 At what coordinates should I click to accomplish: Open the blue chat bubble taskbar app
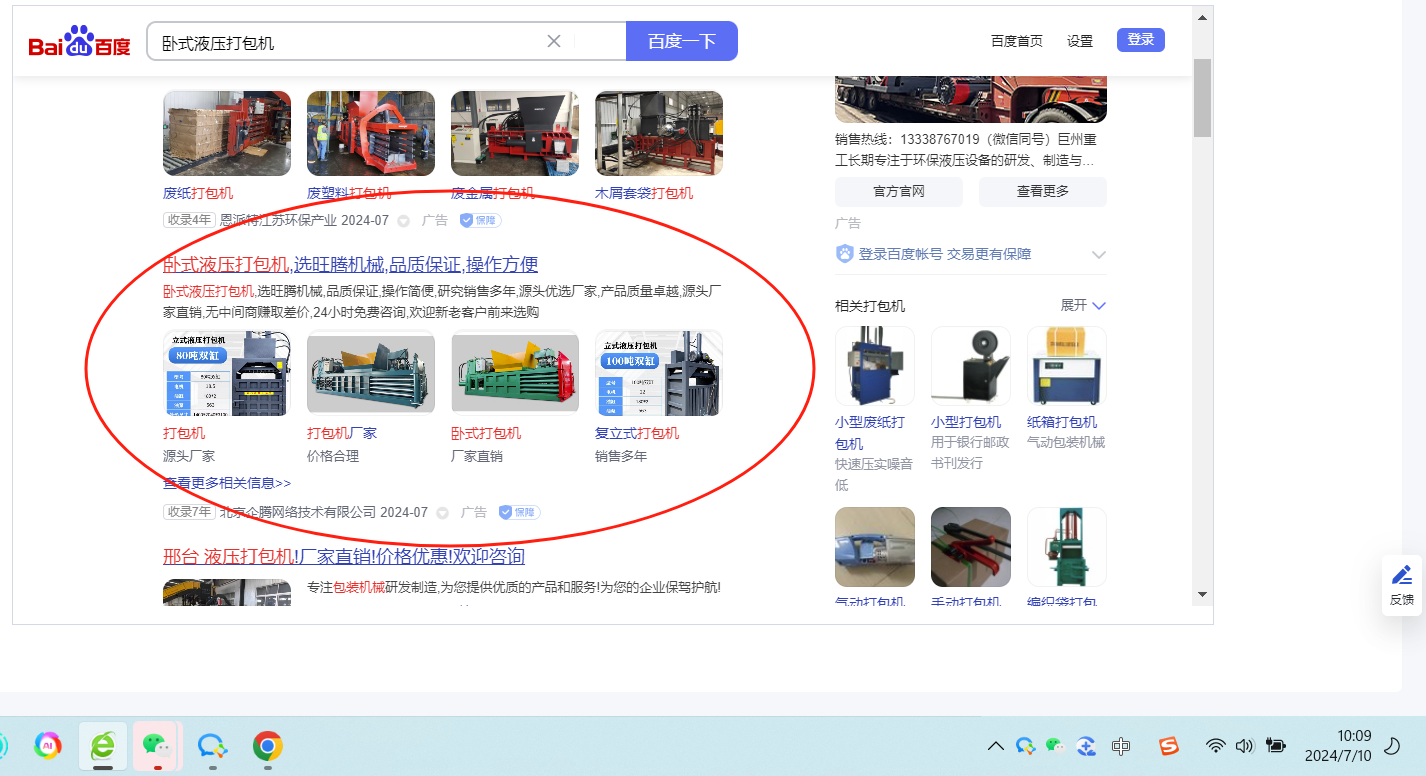coord(212,746)
